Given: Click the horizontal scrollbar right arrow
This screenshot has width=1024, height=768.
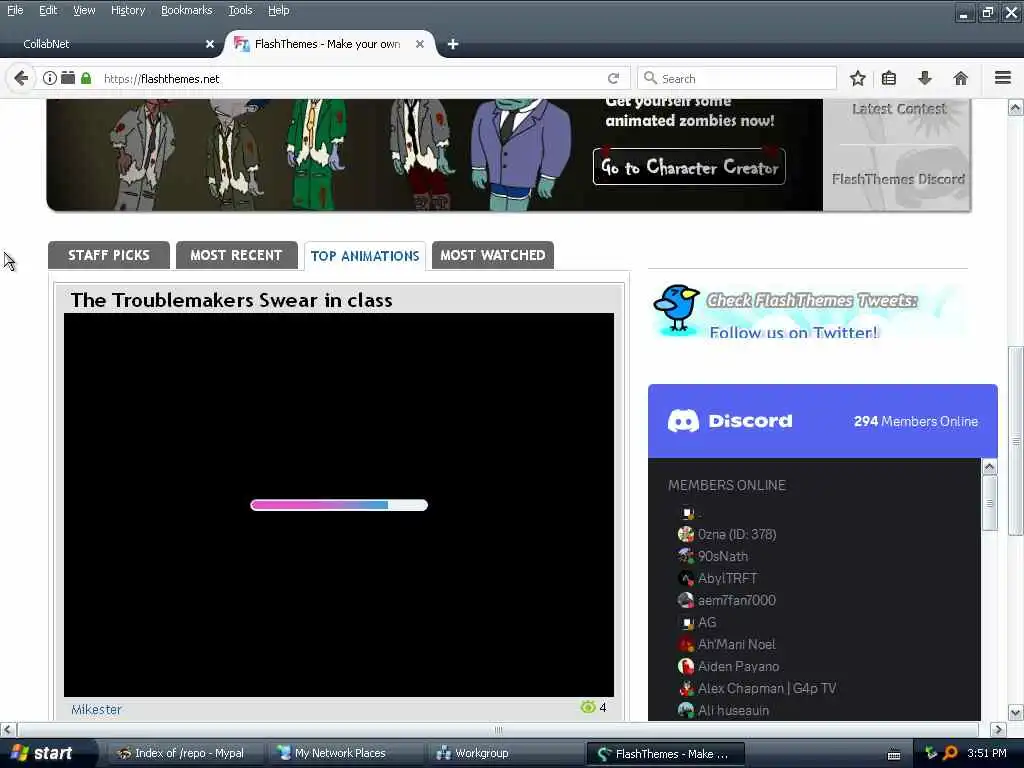Looking at the screenshot, I should pos(998,729).
